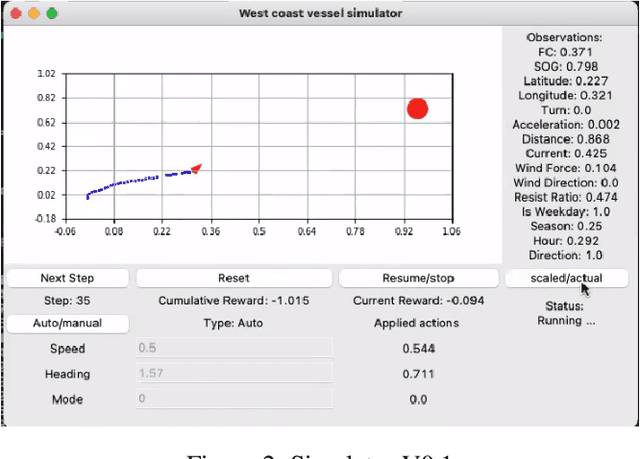Toggle simulation with the Resume/stop button
The height and width of the screenshot is (459, 640).
pyautogui.click(x=418, y=278)
